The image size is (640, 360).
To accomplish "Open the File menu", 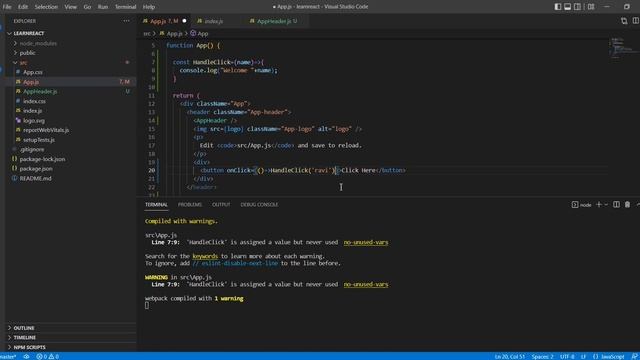I will (x=7, y=7).
